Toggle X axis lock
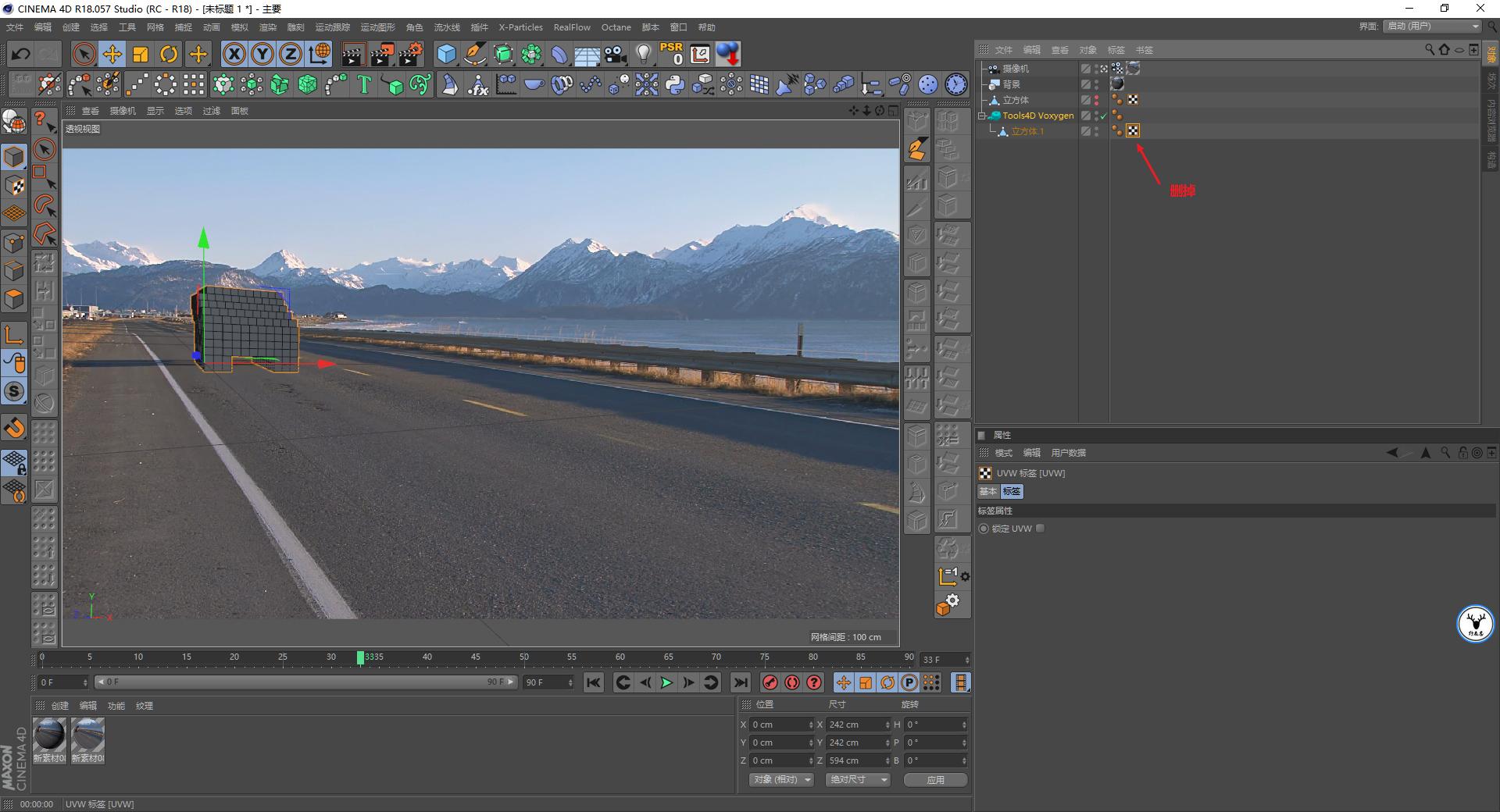This screenshot has width=1500, height=812. coord(234,54)
